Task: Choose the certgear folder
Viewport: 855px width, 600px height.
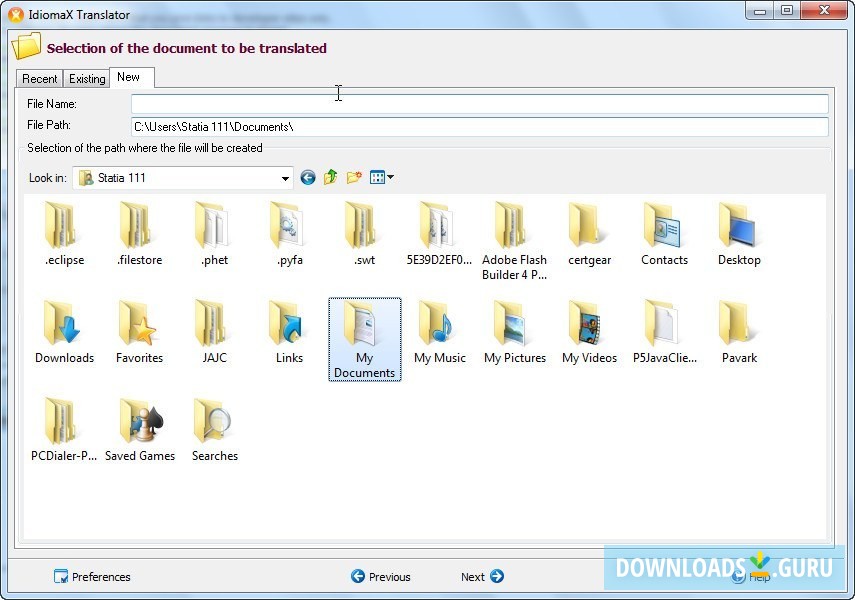Action: 589,233
